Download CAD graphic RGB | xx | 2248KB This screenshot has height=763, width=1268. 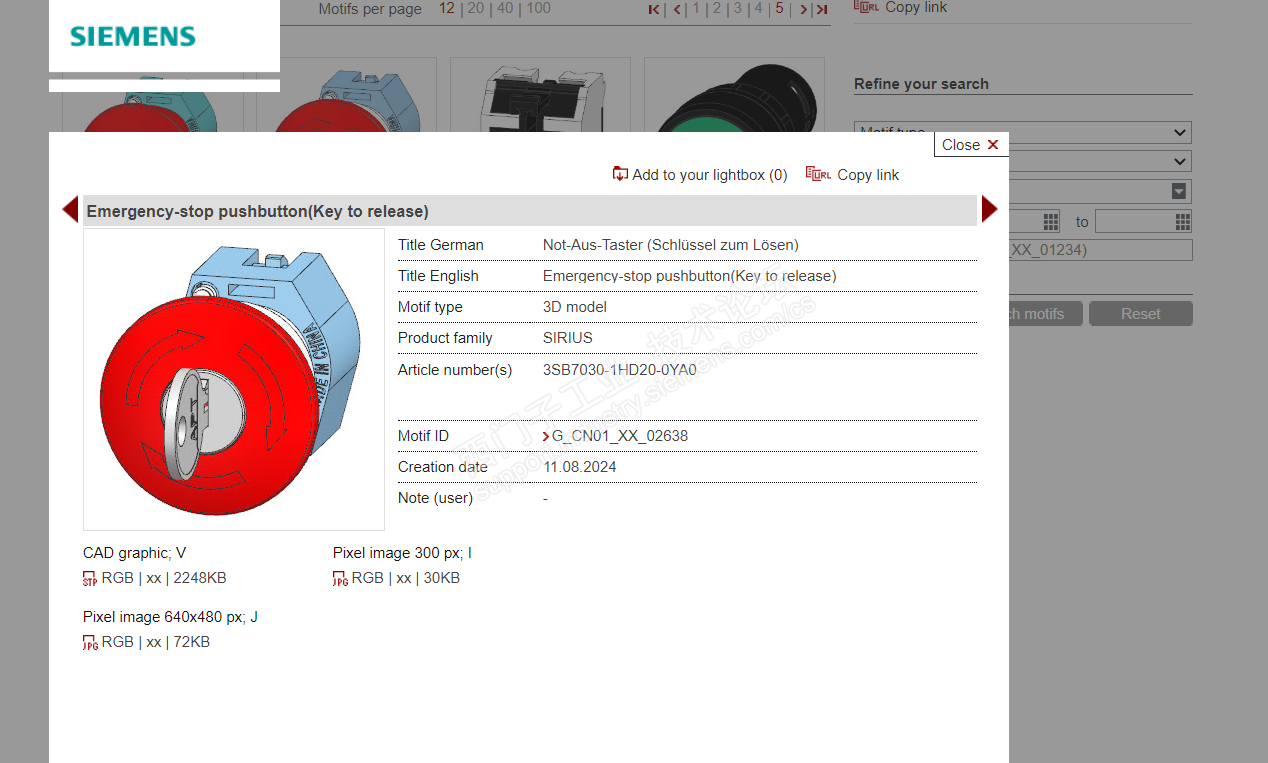(163, 578)
